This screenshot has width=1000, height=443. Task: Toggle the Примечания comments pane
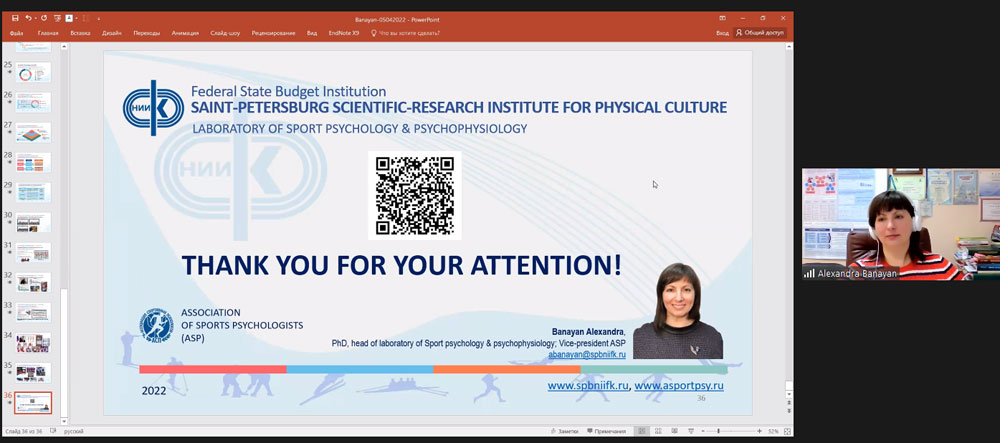point(606,432)
